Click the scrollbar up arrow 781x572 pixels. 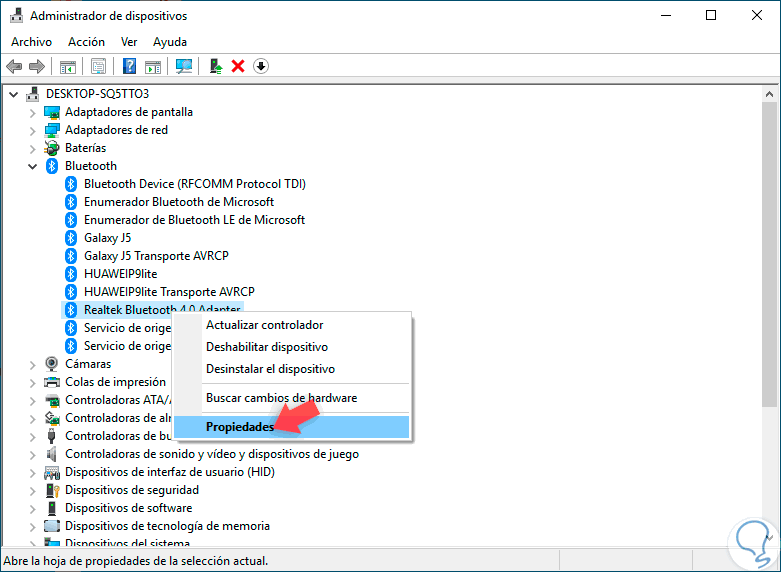pyautogui.click(x=770, y=94)
